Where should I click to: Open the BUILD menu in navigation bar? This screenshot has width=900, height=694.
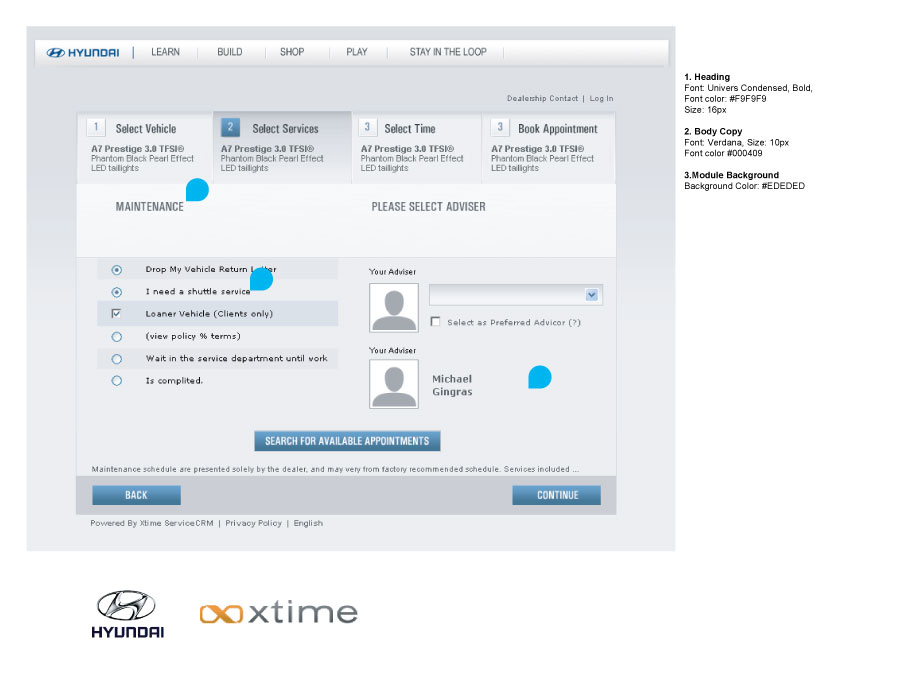coord(229,52)
